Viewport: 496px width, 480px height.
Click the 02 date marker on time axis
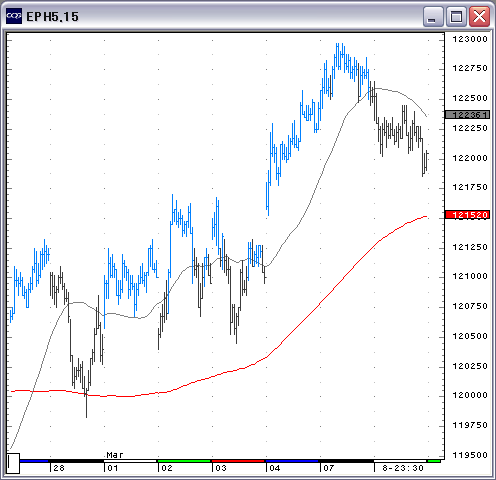click(x=167, y=468)
